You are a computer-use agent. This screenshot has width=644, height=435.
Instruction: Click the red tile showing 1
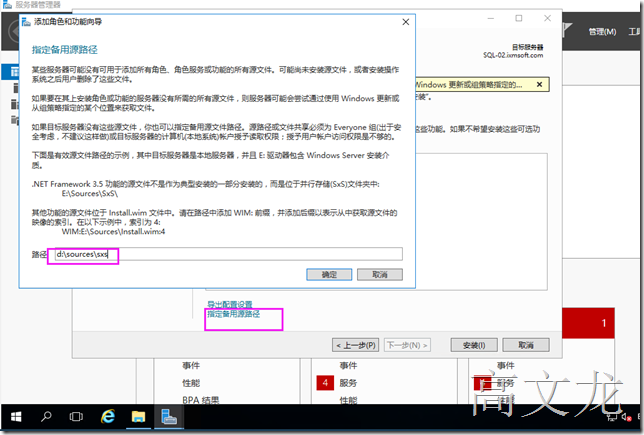point(589,323)
